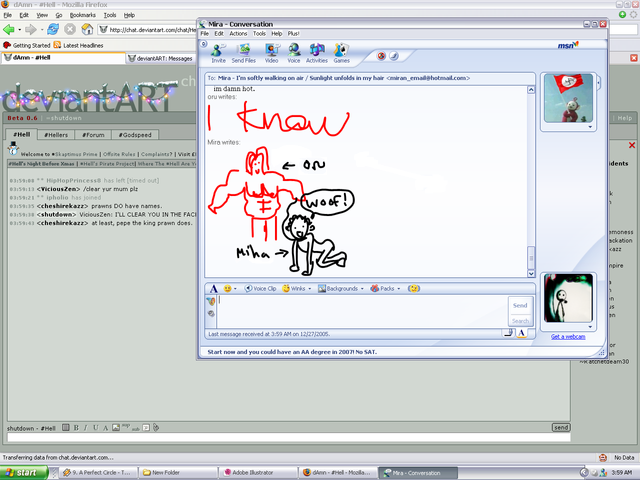Toggle underline in the dAmn chat toolbar
Viewport: 640px width, 480px height.
[x=96, y=428]
